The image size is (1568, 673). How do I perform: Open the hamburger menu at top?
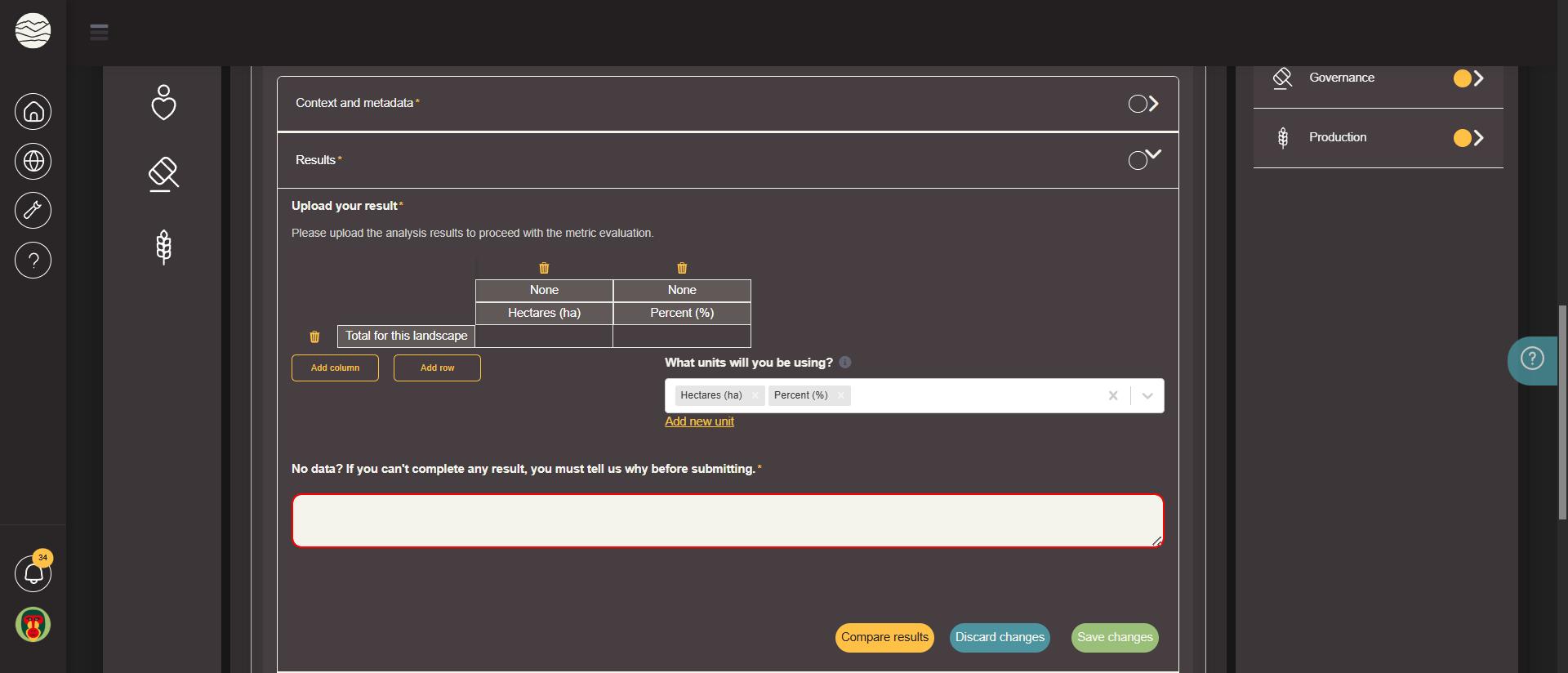coord(99,33)
